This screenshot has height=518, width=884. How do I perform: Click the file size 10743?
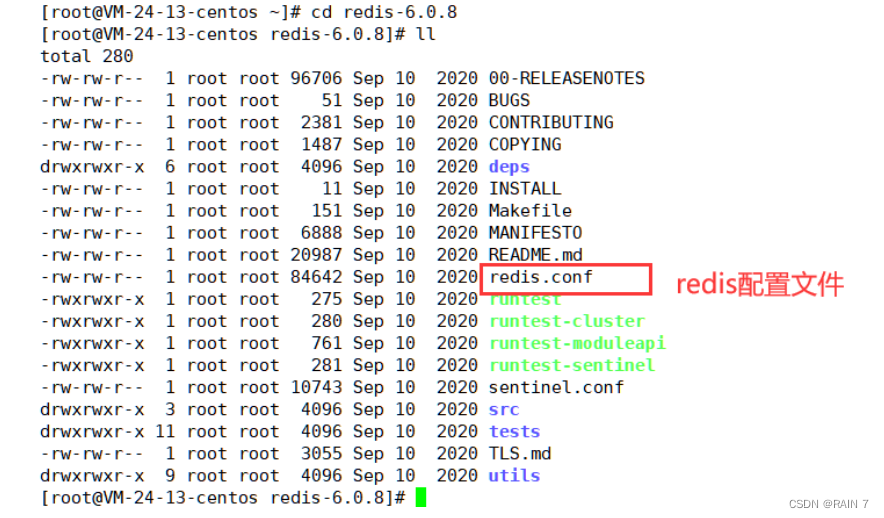316,387
